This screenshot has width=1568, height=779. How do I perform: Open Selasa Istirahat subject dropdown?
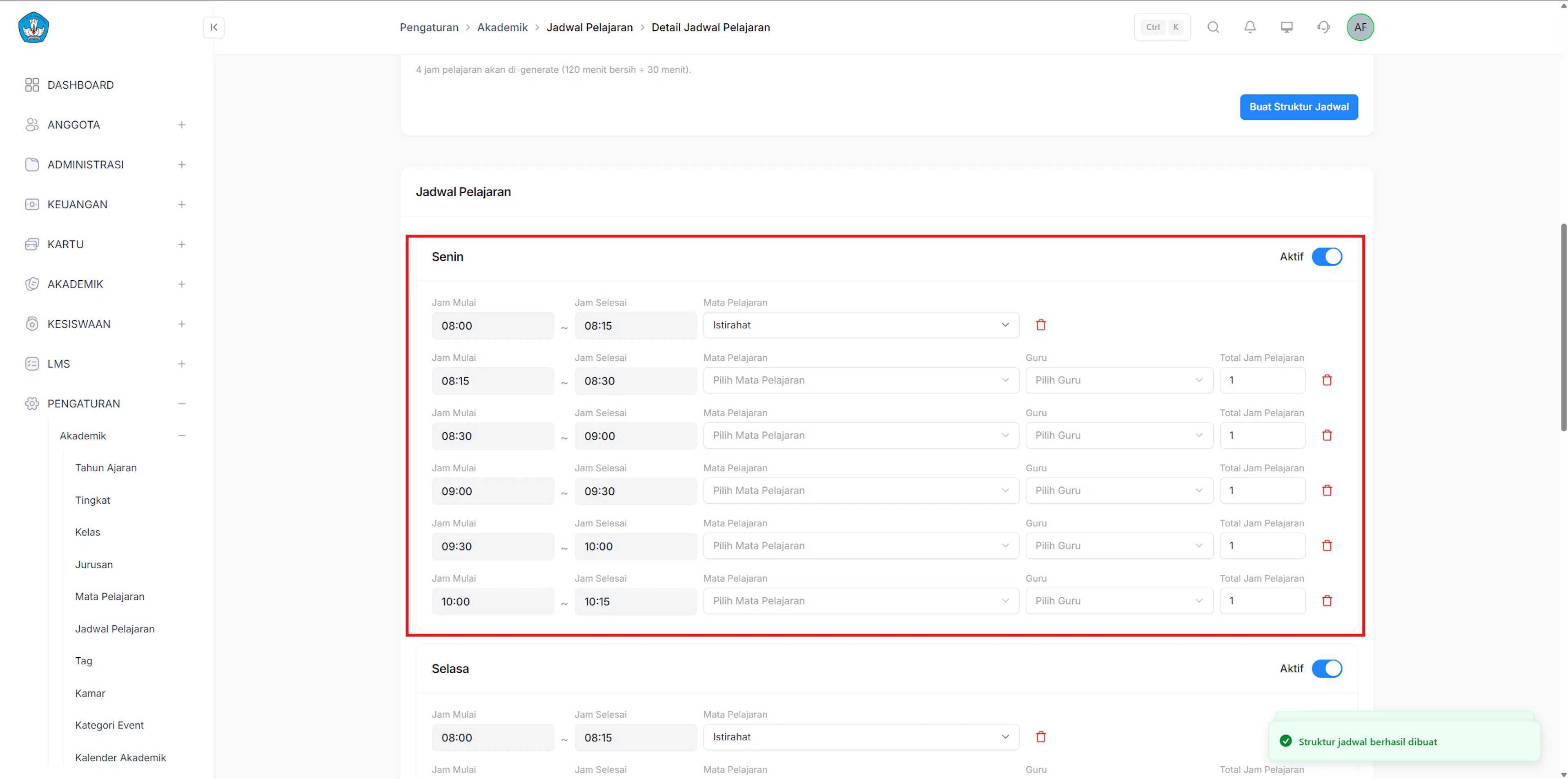pyautogui.click(x=861, y=737)
